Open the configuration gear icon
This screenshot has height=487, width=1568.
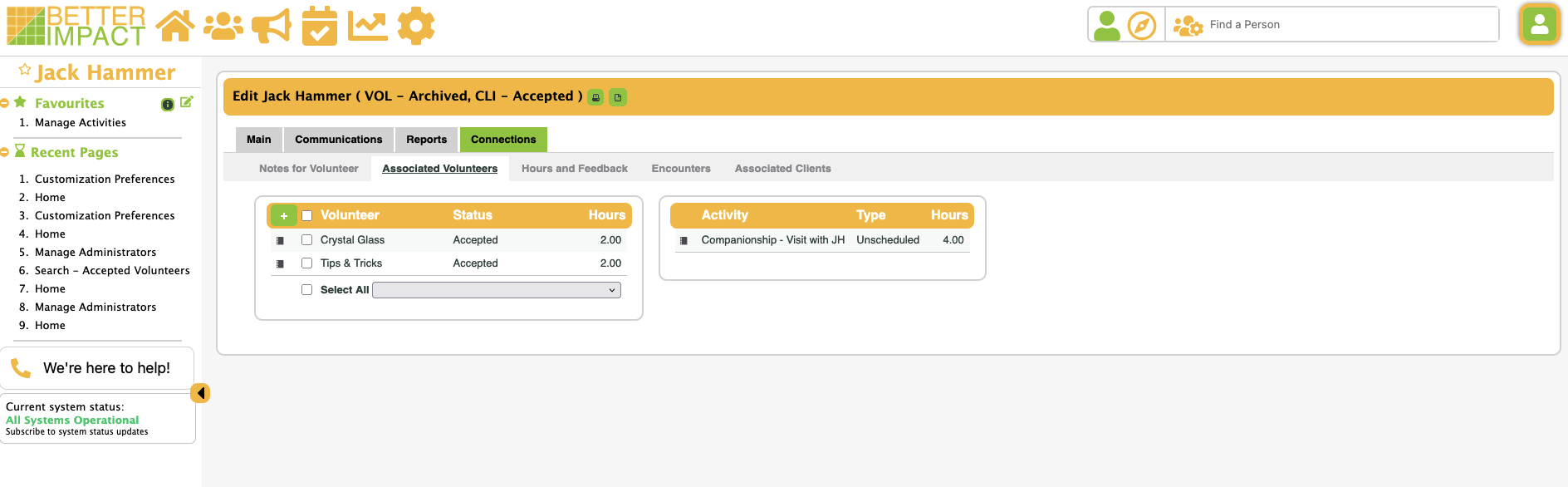(416, 26)
